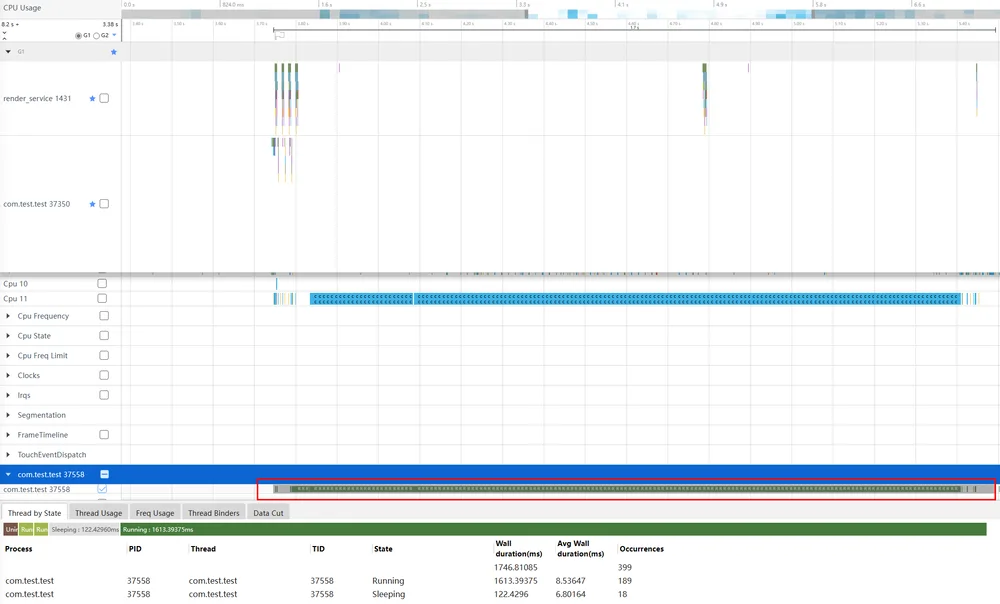The height and width of the screenshot is (604, 1000).
Task: Collapse the G1 group
Action: 8,52
